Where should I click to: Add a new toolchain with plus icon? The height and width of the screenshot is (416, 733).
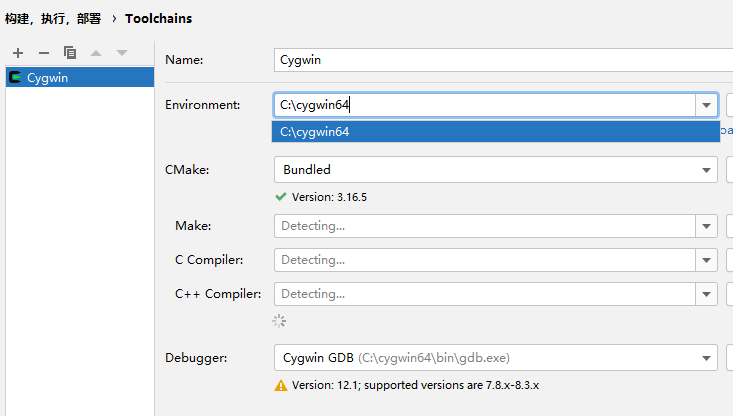point(18,53)
